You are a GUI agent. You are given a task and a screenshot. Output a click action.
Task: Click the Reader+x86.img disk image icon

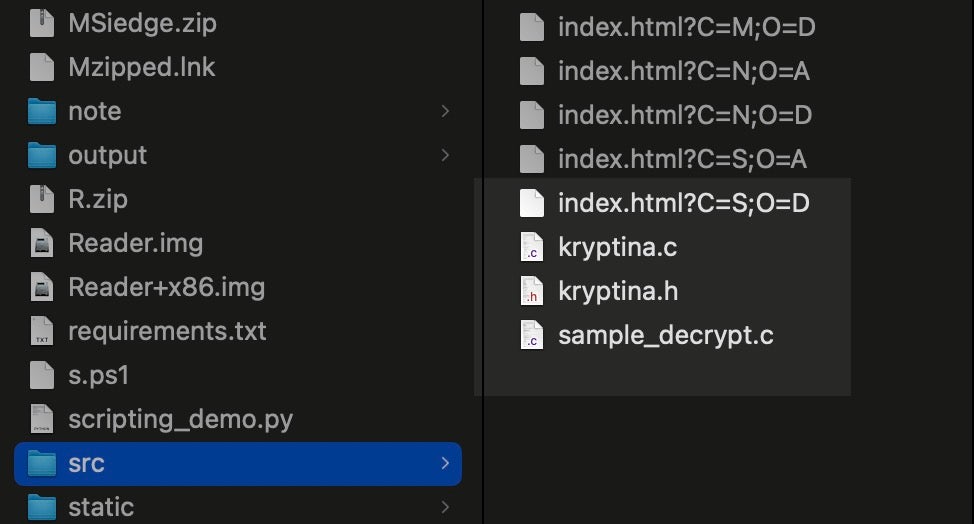(41, 287)
